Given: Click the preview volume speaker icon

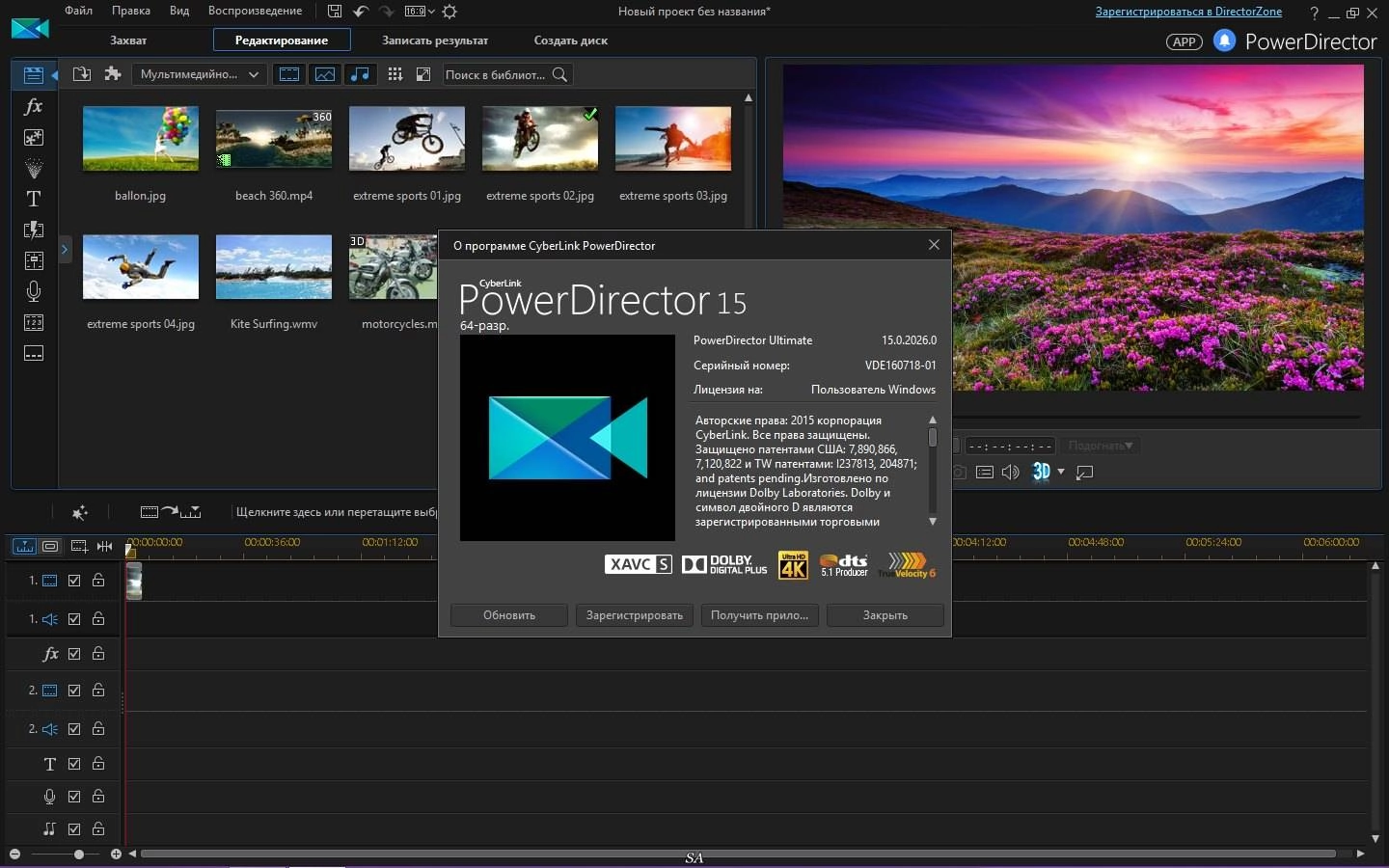Looking at the screenshot, I should [1011, 472].
